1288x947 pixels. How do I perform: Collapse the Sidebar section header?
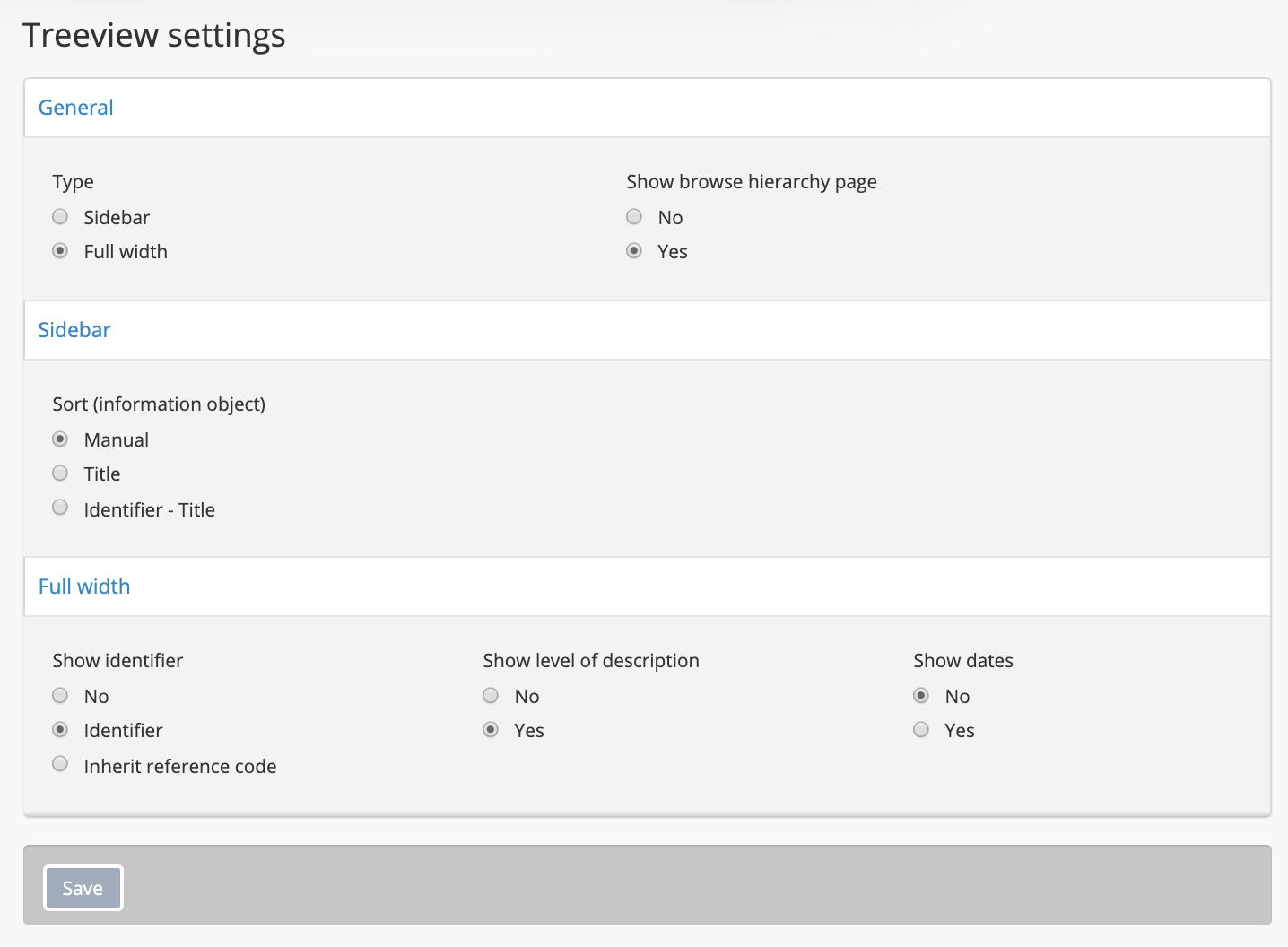click(x=74, y=330)
